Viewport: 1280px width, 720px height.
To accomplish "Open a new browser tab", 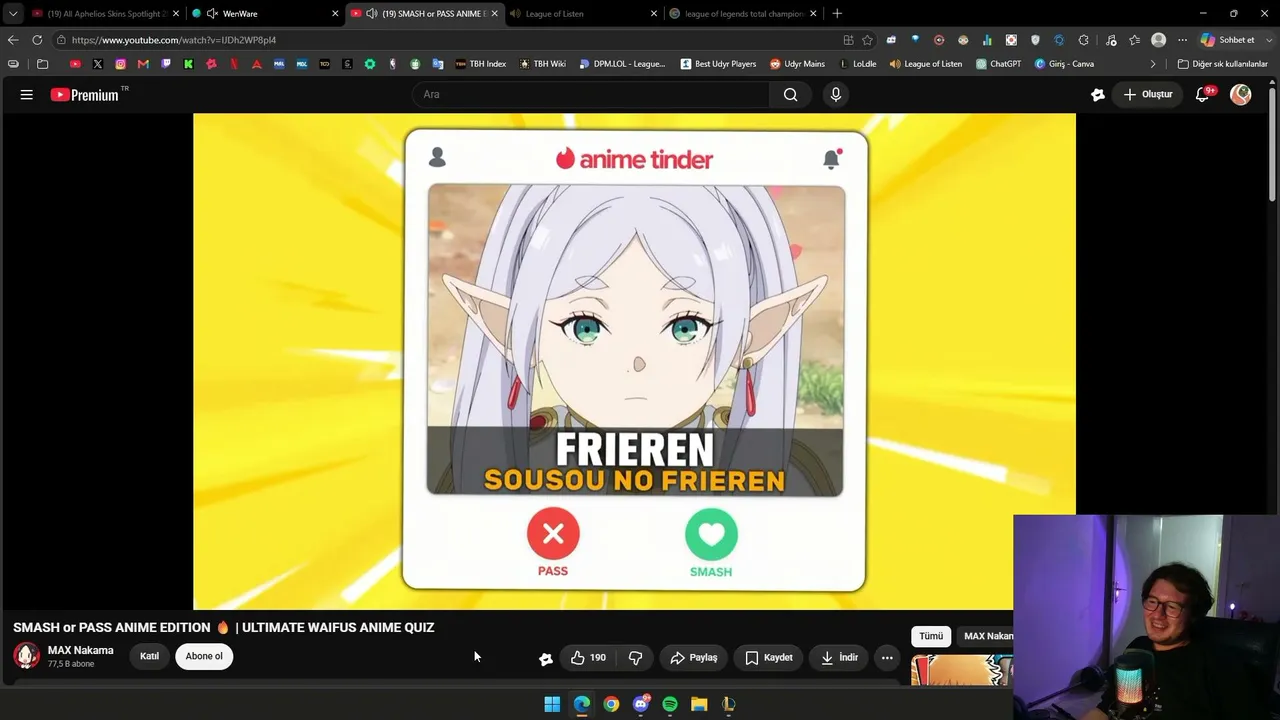I will click(837, 14).
